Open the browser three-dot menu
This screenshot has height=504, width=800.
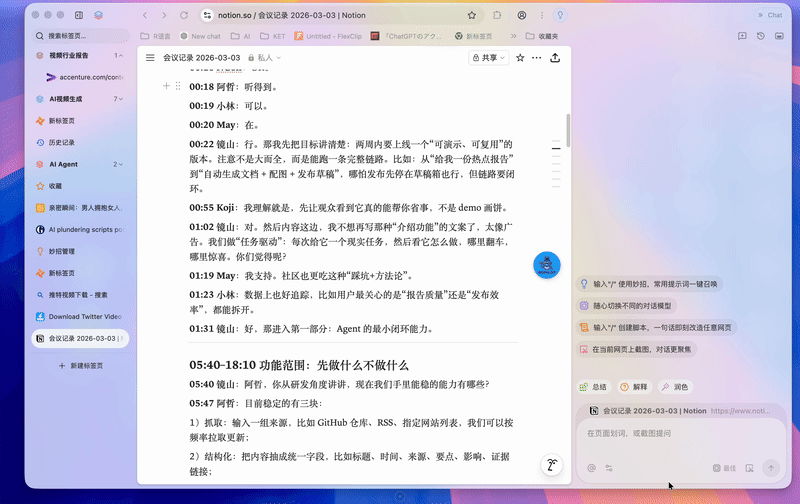tap(542, 15)
